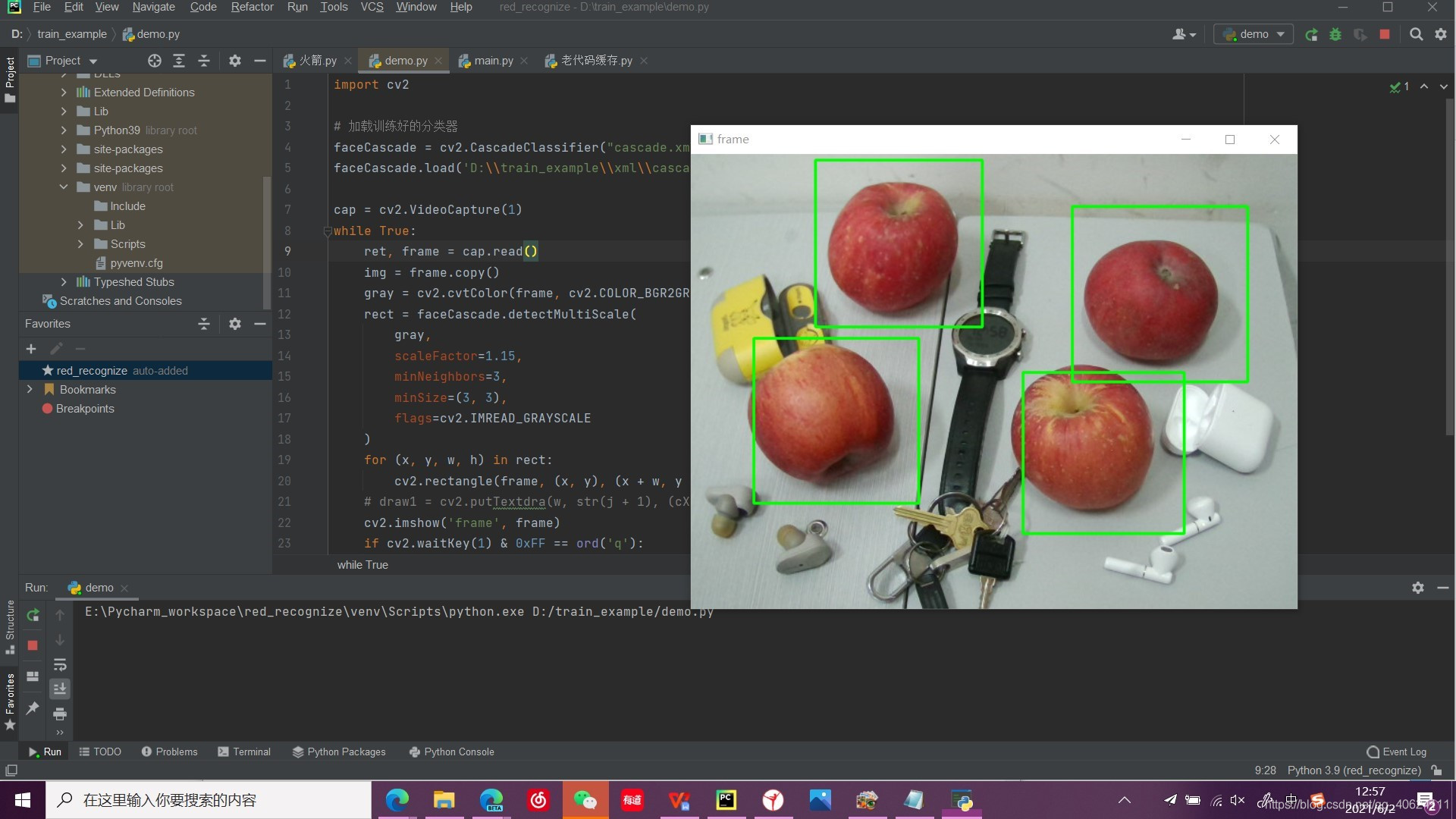Switch to the main.py editor tab

pos(493,61)
